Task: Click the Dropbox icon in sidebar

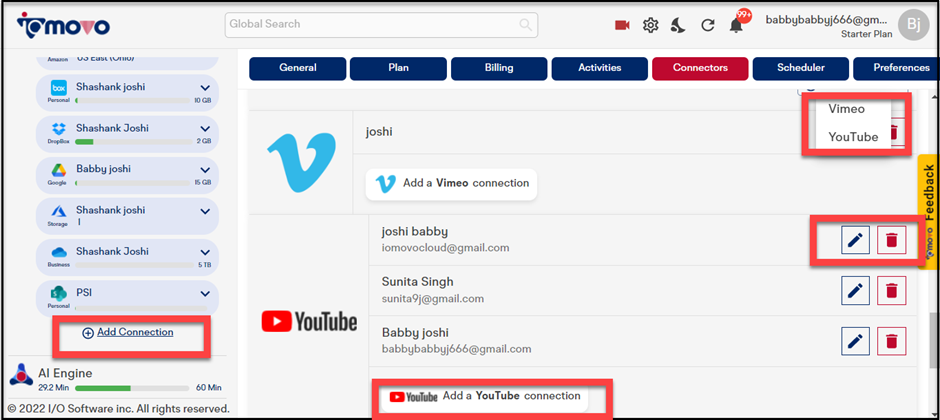Action: point(59,129)
